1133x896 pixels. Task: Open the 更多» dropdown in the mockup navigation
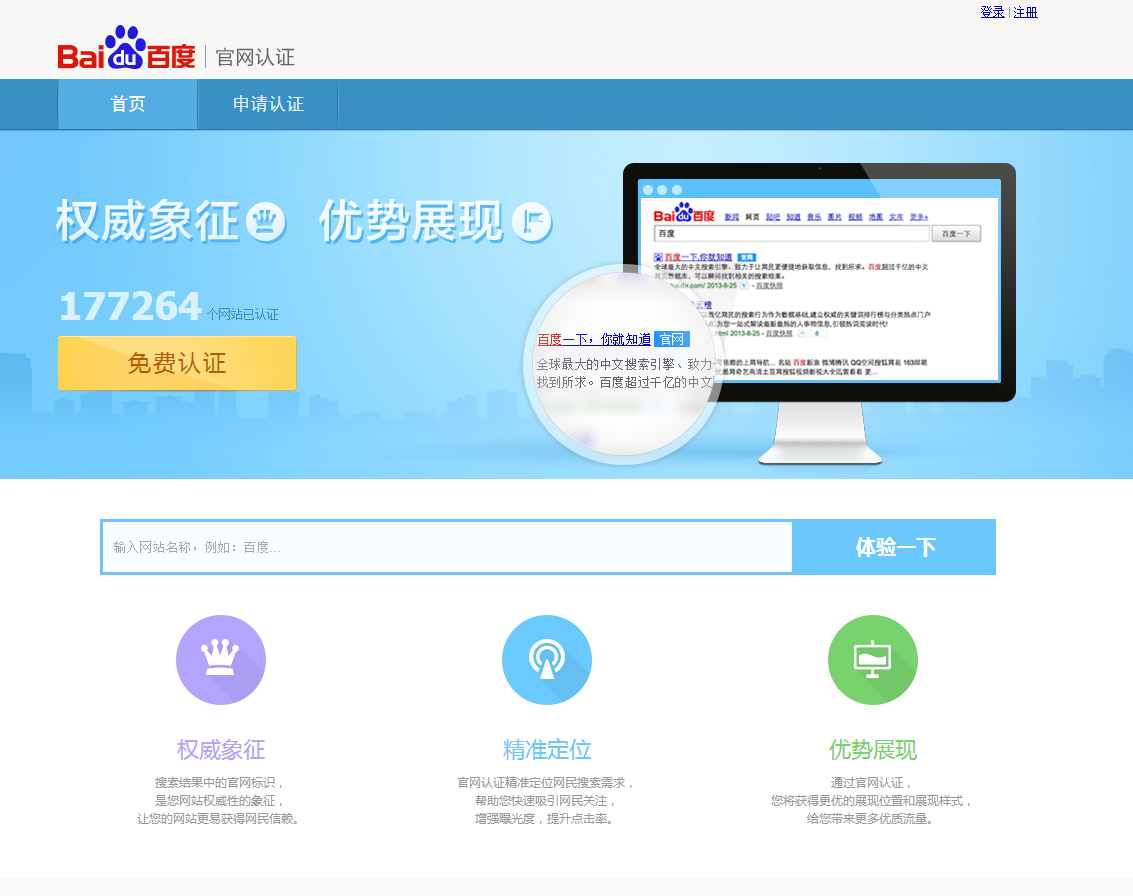pos(917,216)
